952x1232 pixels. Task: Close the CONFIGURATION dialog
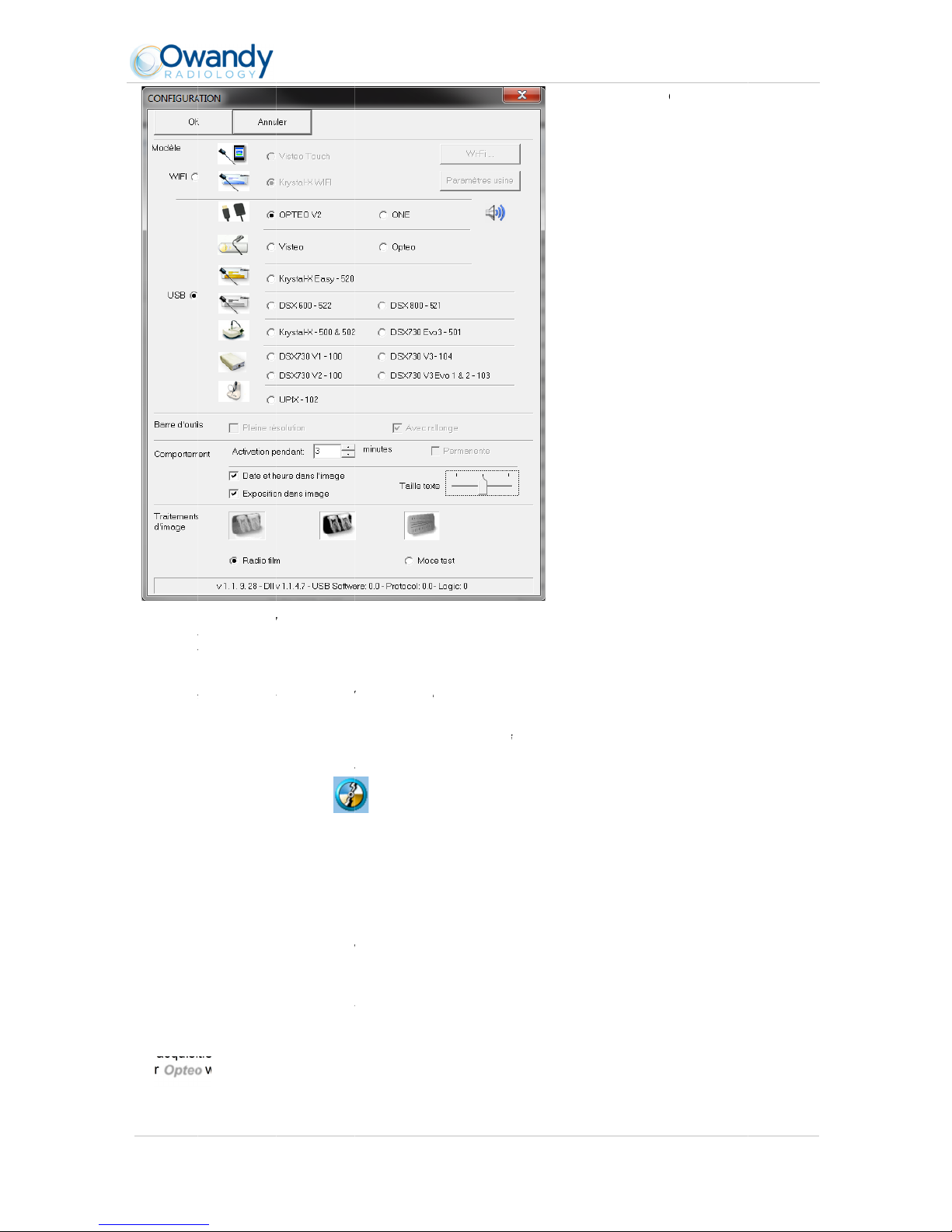click(x=521, y=95)
